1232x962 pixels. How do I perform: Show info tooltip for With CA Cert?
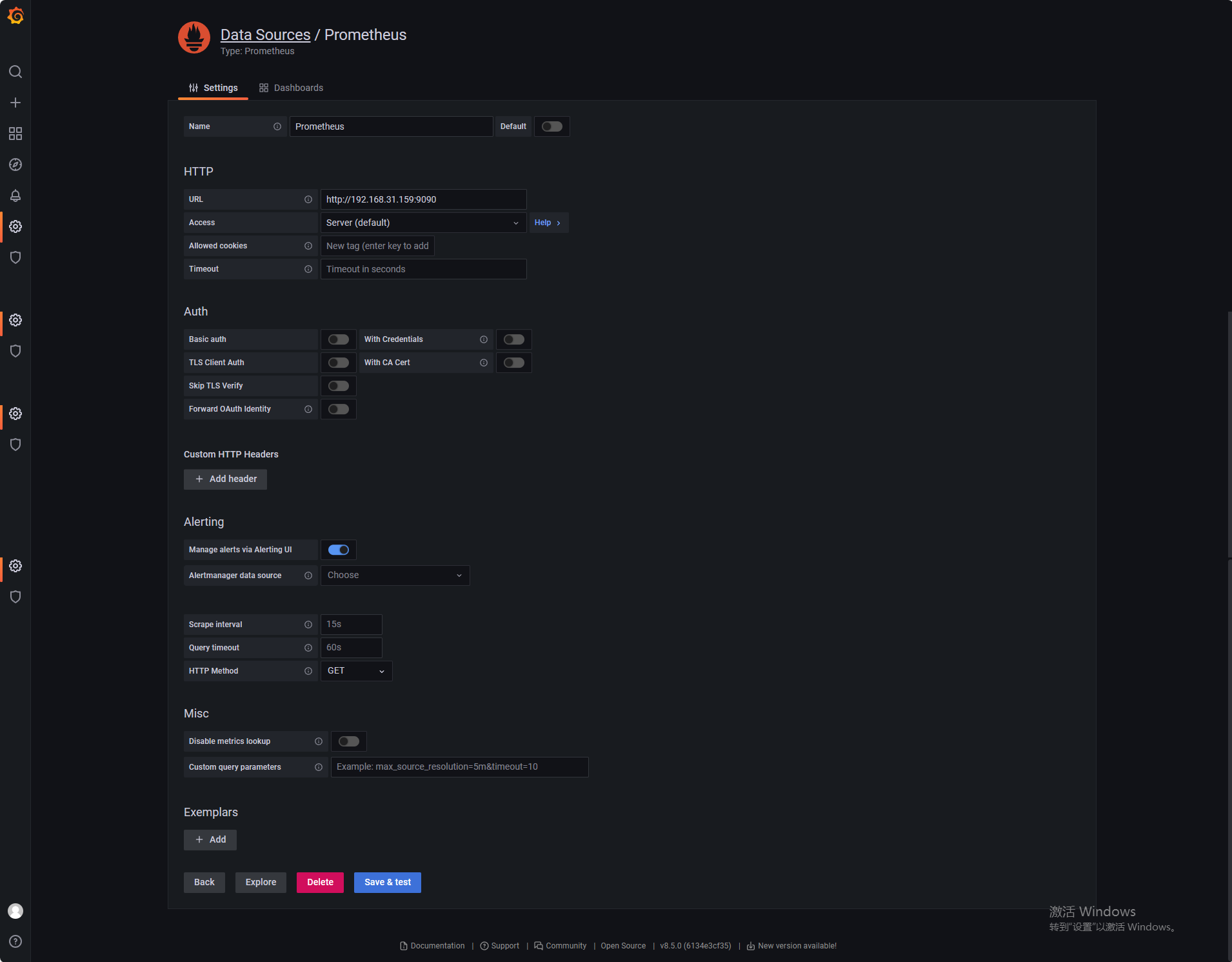(x=484, y=363)
